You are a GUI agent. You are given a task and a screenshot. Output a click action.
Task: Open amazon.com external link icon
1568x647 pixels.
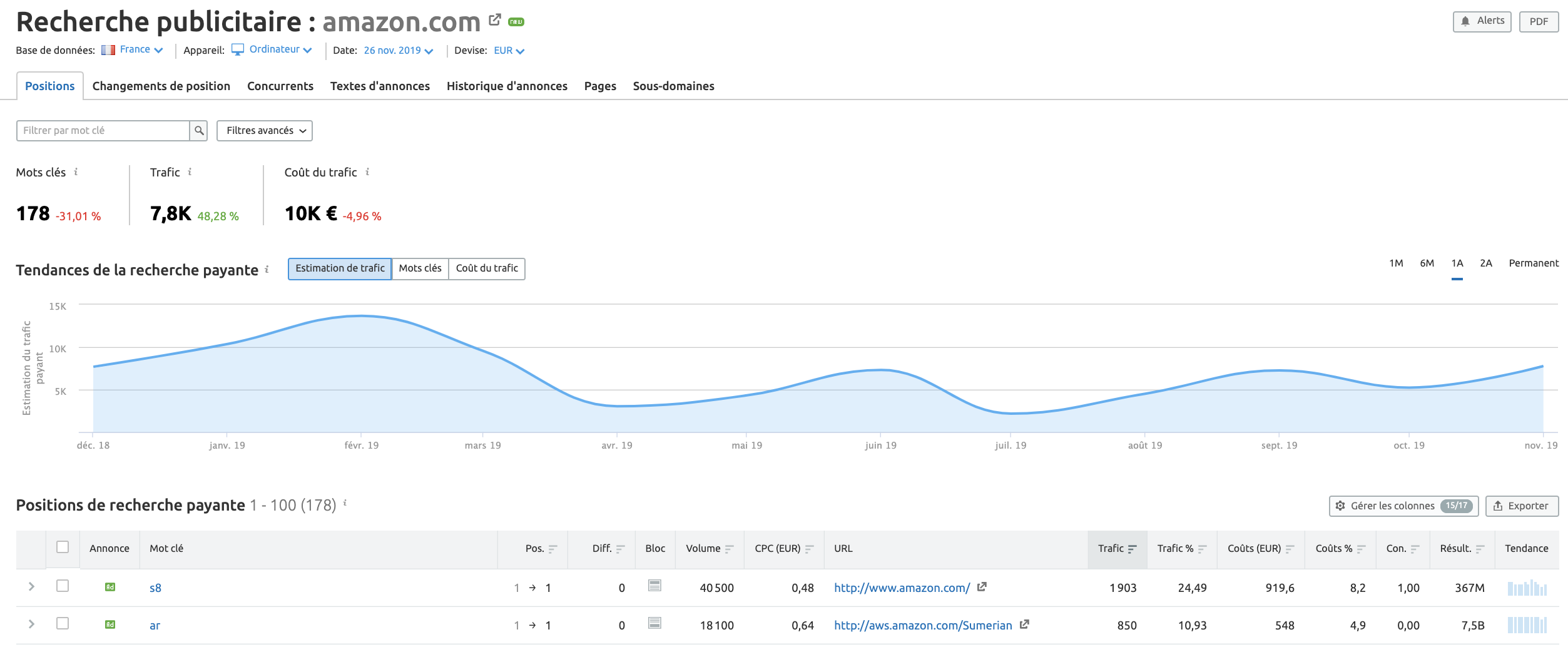click(494, 20)
